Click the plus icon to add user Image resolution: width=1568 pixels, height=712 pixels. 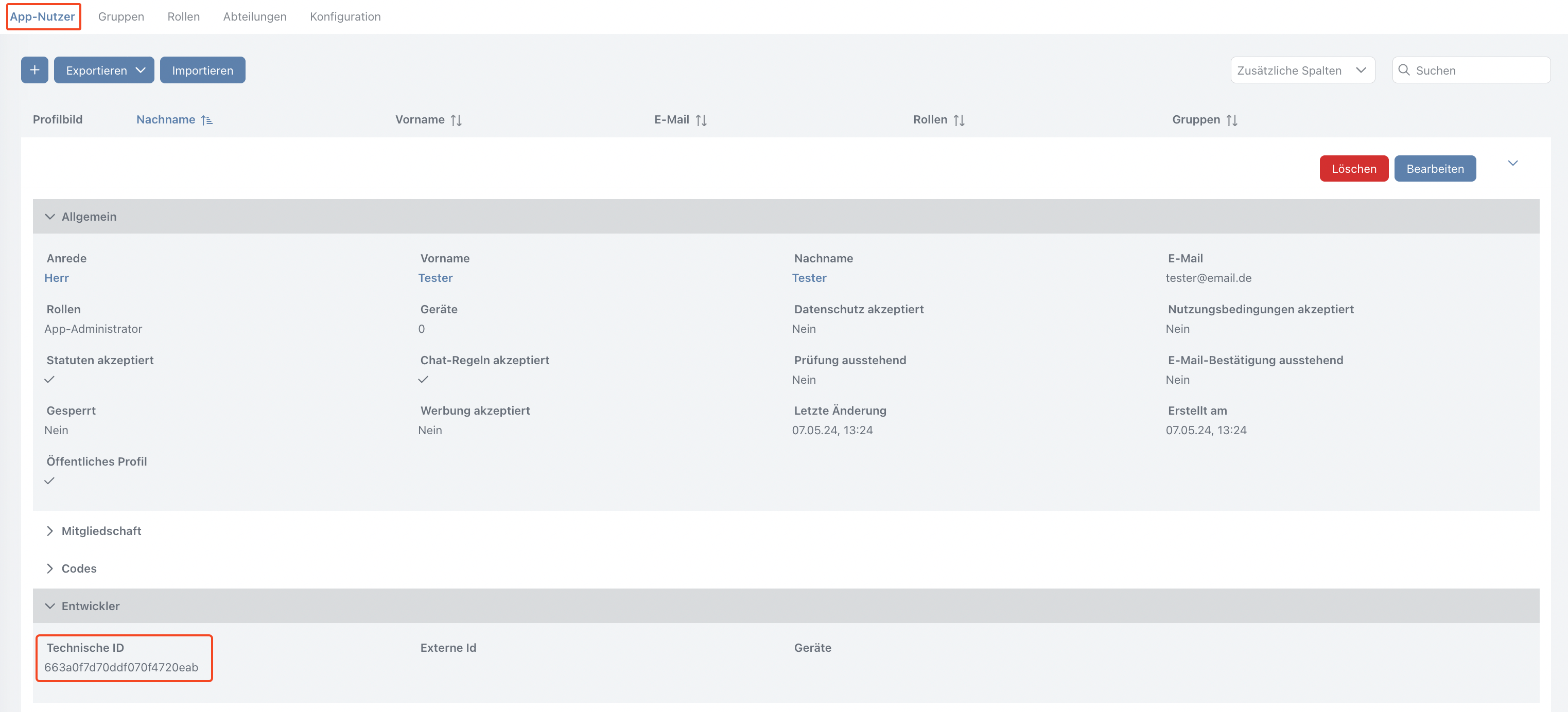click(34, 70)
